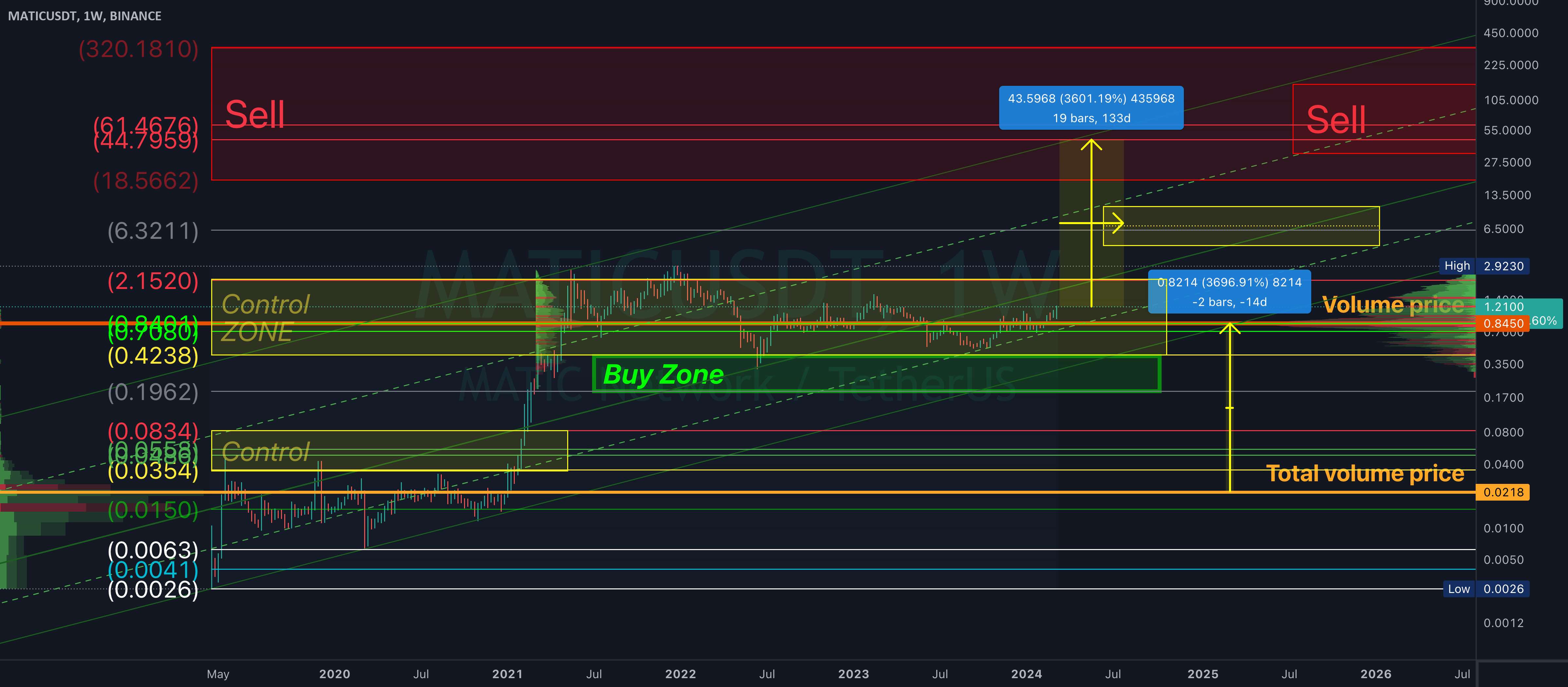This screenshot has height=687, width=1568.
Task: Click 6.5000 on the price axis
Action: (x=1503, y=229)
